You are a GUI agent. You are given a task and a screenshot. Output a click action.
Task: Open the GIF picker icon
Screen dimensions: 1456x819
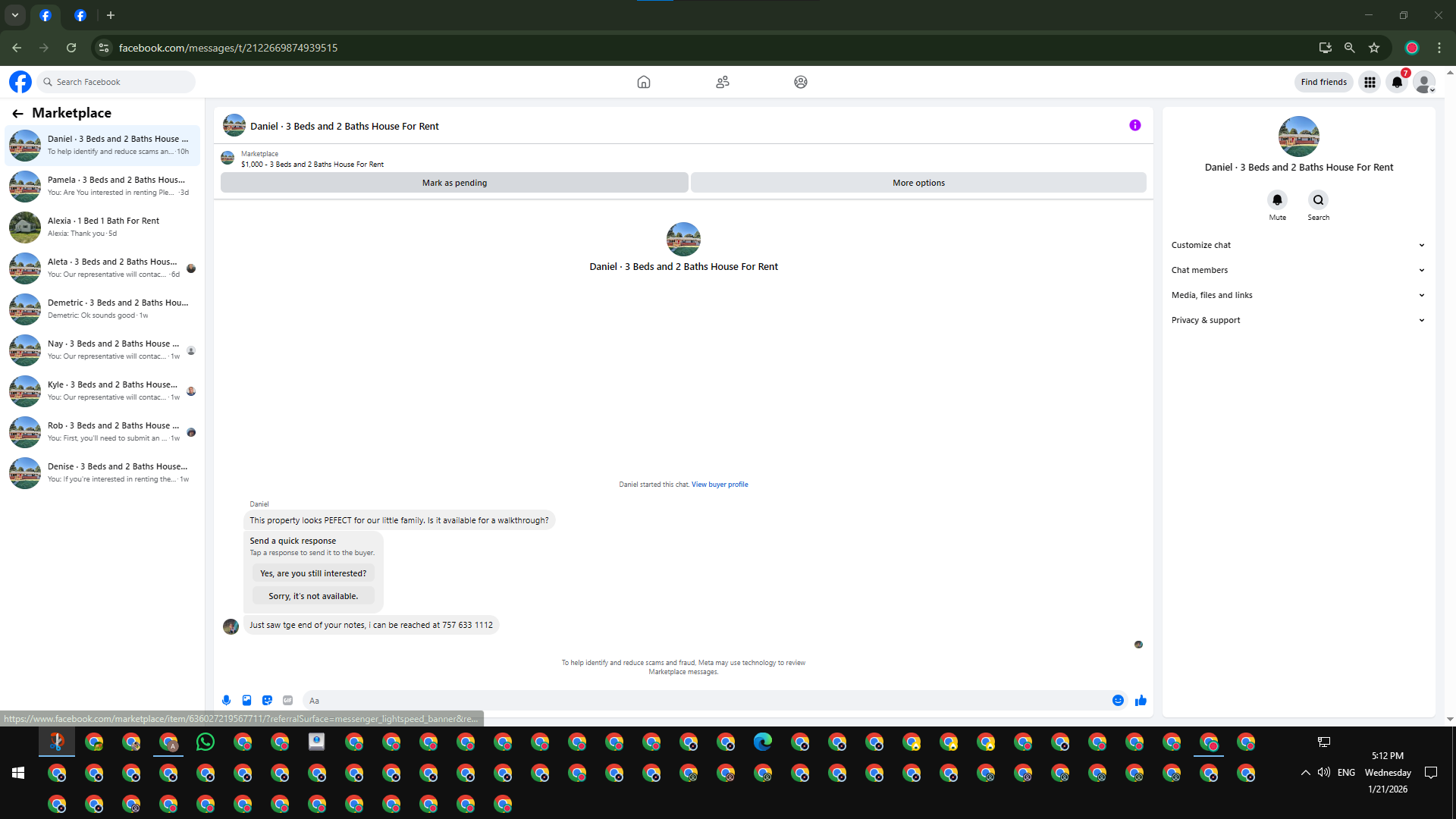tap(287, 701)
